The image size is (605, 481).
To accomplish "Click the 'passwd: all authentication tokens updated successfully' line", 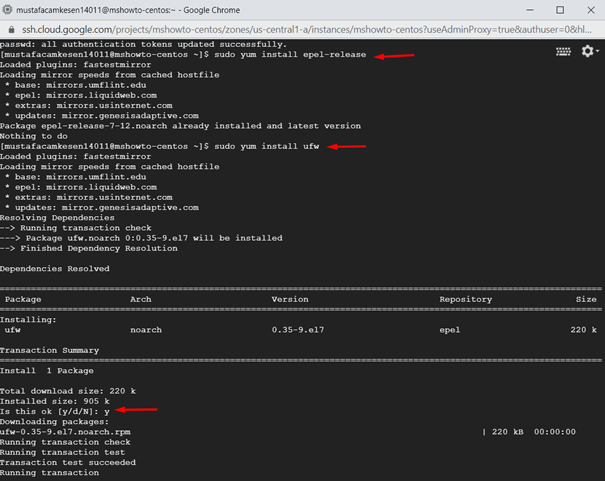I will coord(144,44).
